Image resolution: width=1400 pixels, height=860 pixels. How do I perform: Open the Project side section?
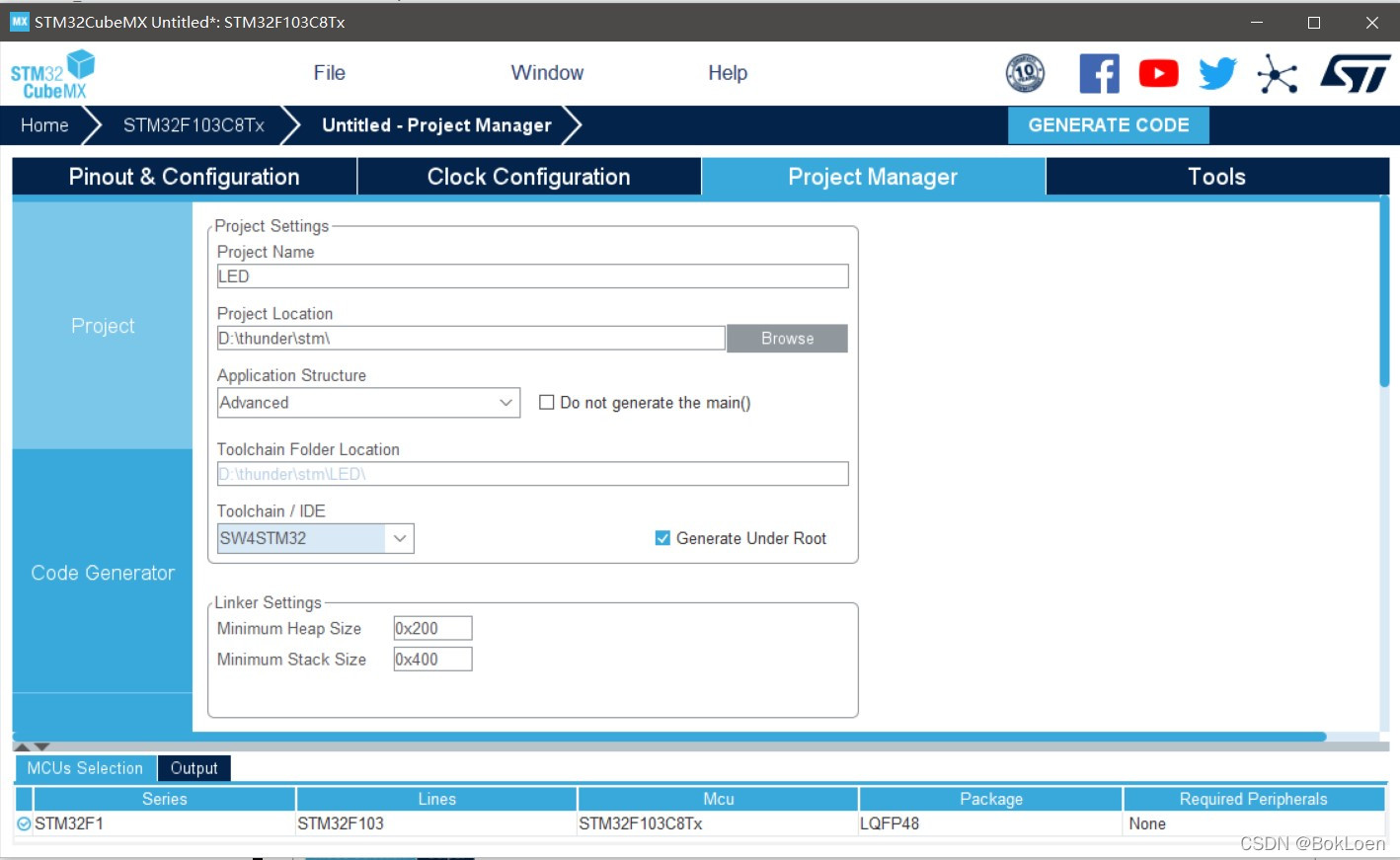[x=103, y=326]
